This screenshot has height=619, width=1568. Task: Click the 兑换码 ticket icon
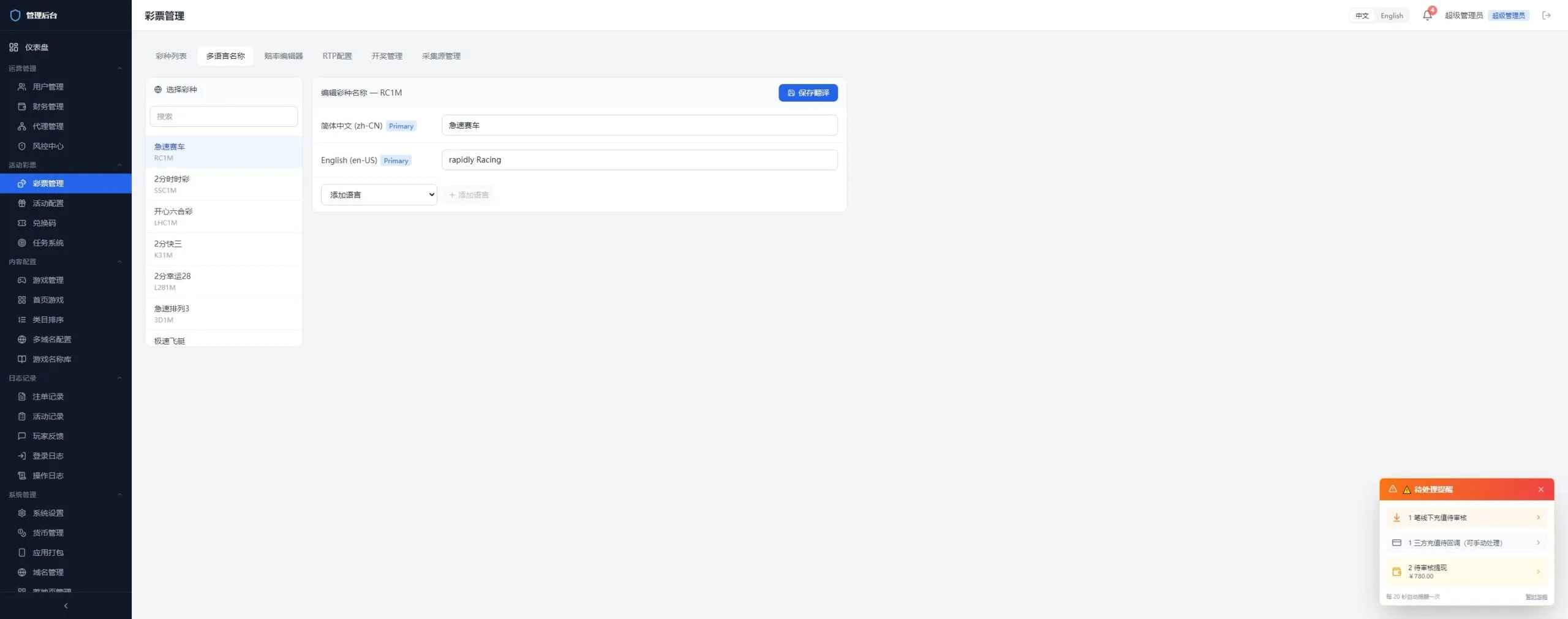(22, 223)
